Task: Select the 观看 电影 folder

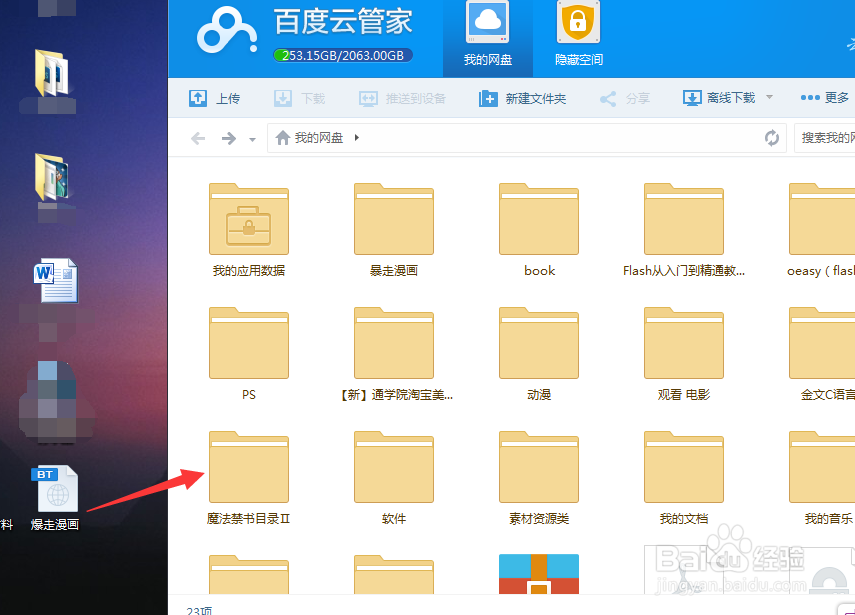Action: pos(684,343)
